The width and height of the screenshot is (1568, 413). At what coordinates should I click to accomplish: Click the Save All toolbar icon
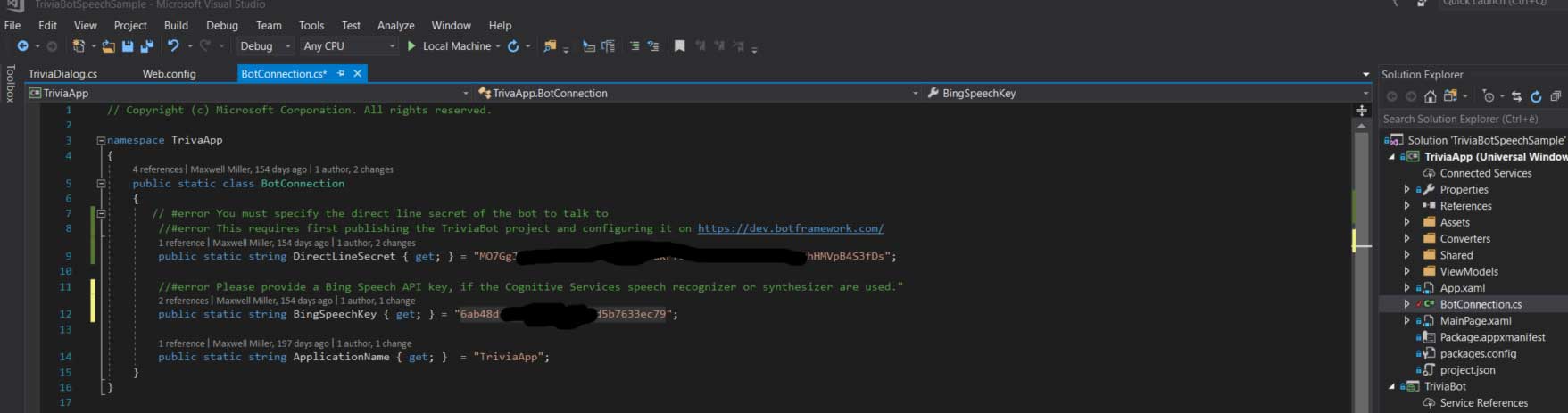pos(146,46)
